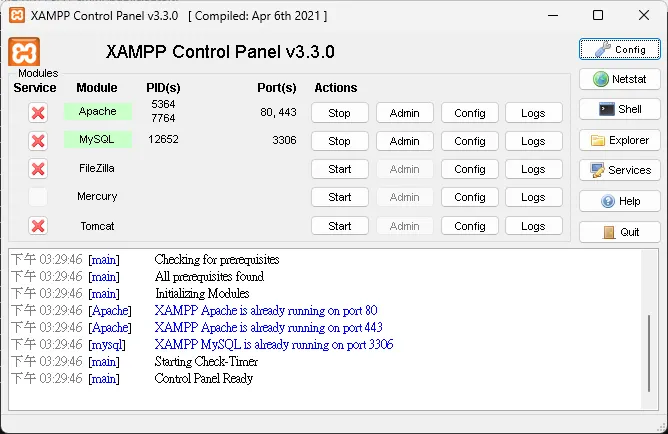Viewport: 668px width, 434px height.
Task: Launch Shell with terminal icon
Action: (619, 109)
